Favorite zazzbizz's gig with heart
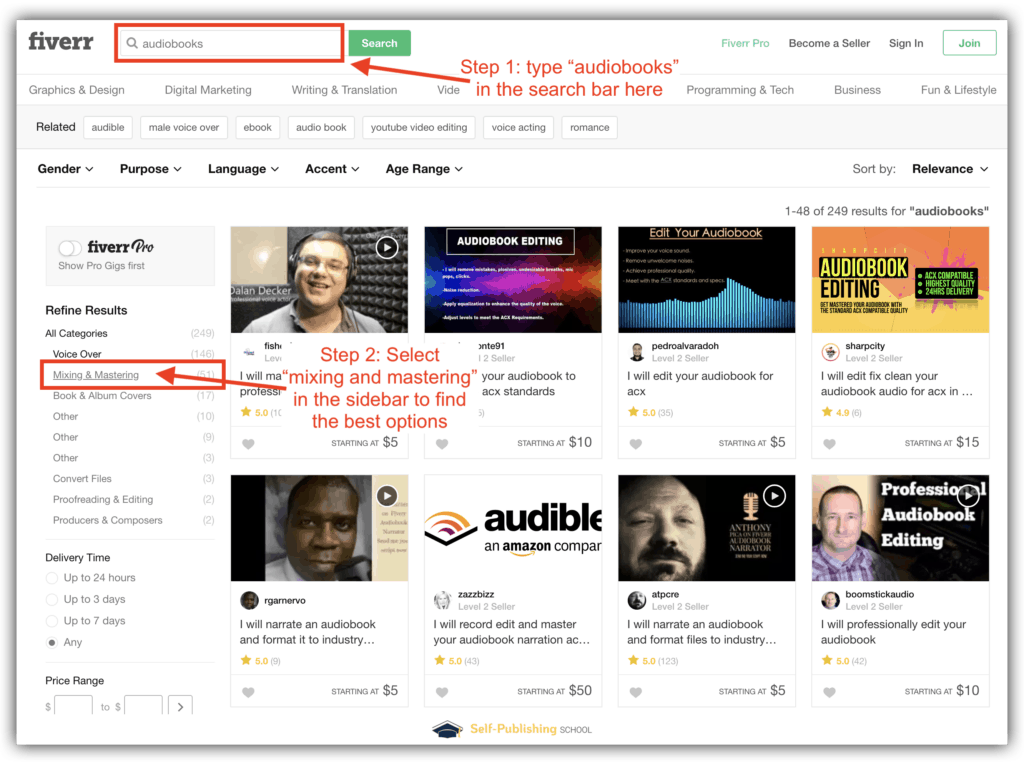This screenshot has width=1024, height=775. (x=442, y=692)
